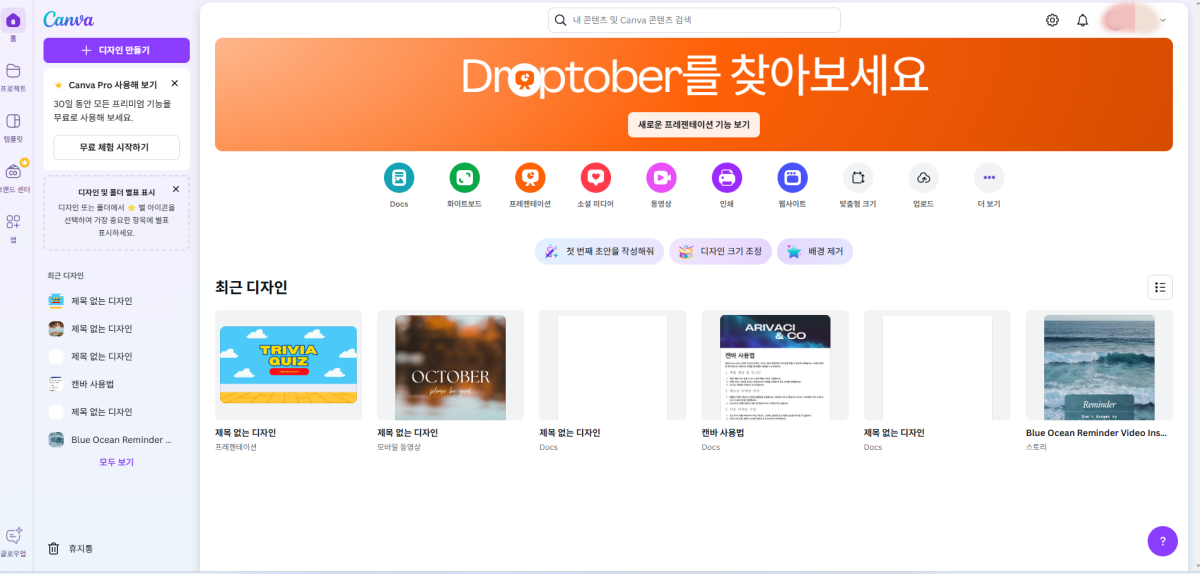Open Blue Ocean Reminder story thumbnail
Viewport: 1200px width, 574px height.
coord(1099,364)
